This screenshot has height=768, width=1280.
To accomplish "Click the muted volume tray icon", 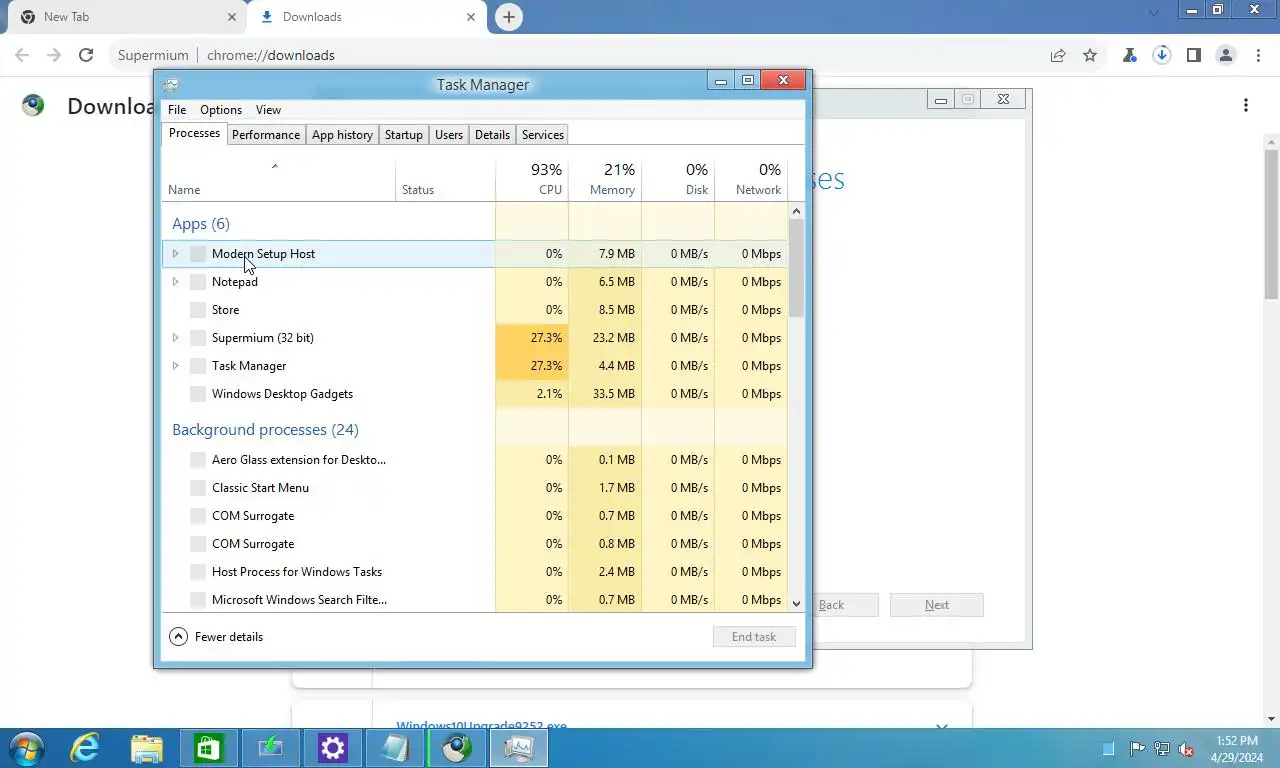I will click(1186, 748).
